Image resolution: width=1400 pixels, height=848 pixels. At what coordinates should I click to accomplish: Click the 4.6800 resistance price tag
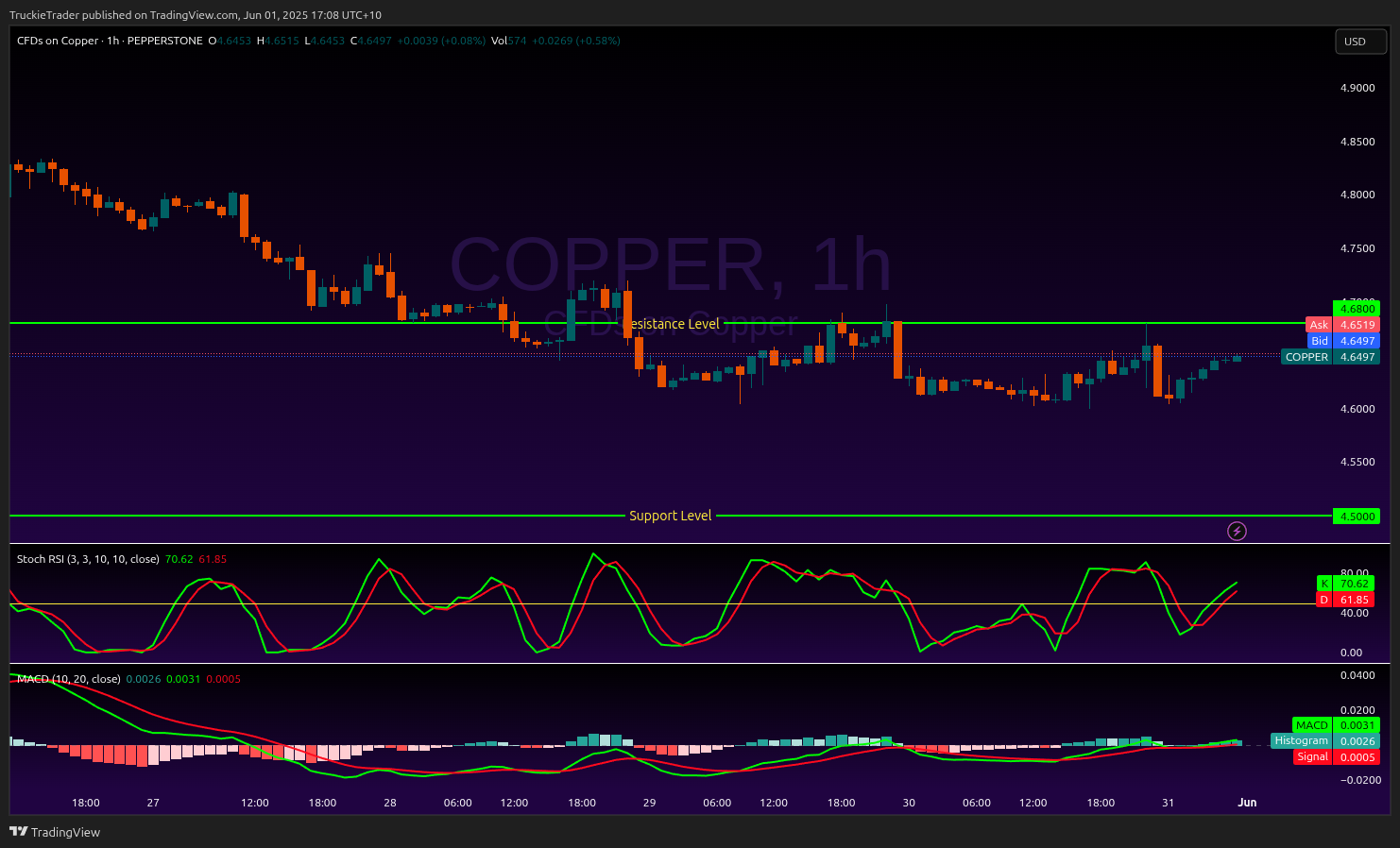(x=1357, y=309)
